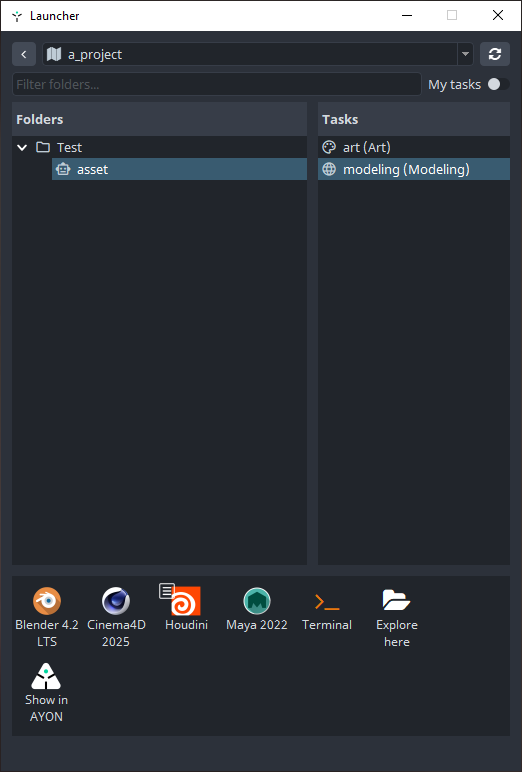Select the Test folder row

[160, 147]
